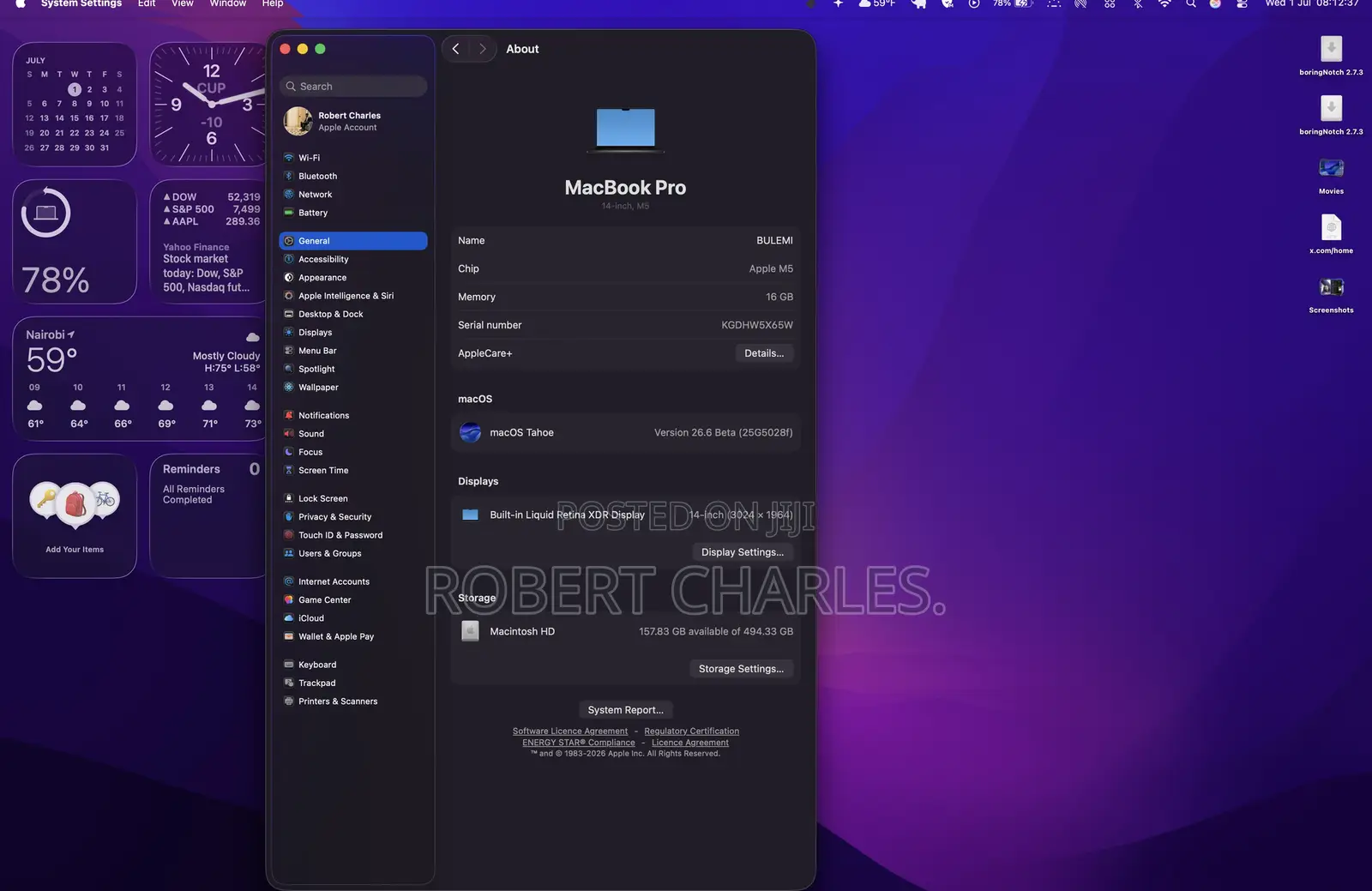The height and width of the screenshot is (891, 1372).
Task: Open Screen Time settings
Action: tap(352, 470)
